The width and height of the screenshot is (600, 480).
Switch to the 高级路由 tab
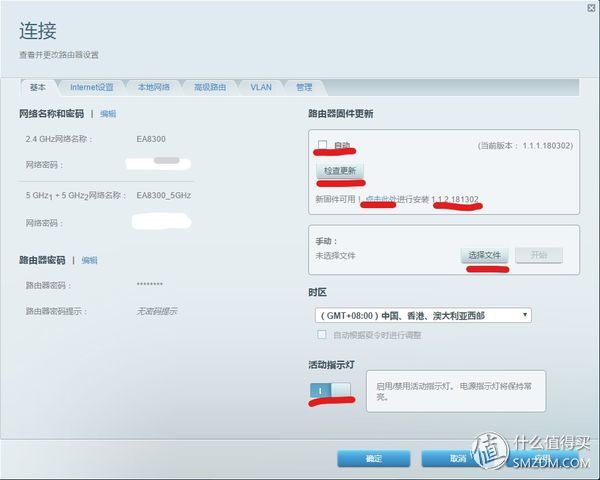click(x=210, y=87)
